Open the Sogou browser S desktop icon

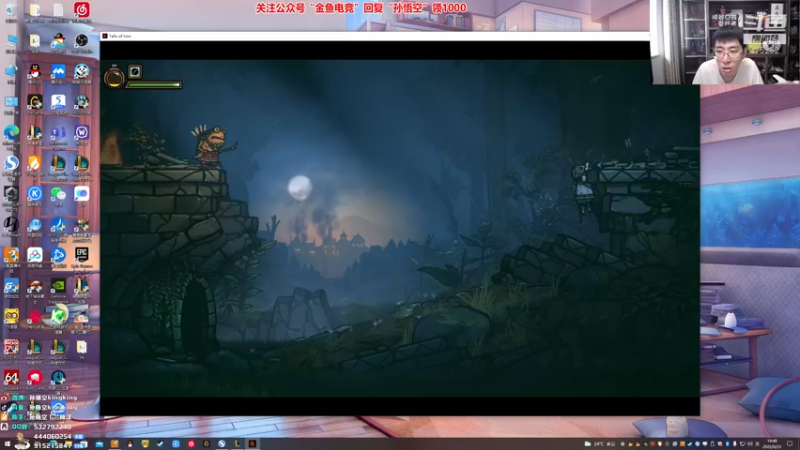click(x=11, y=163)
